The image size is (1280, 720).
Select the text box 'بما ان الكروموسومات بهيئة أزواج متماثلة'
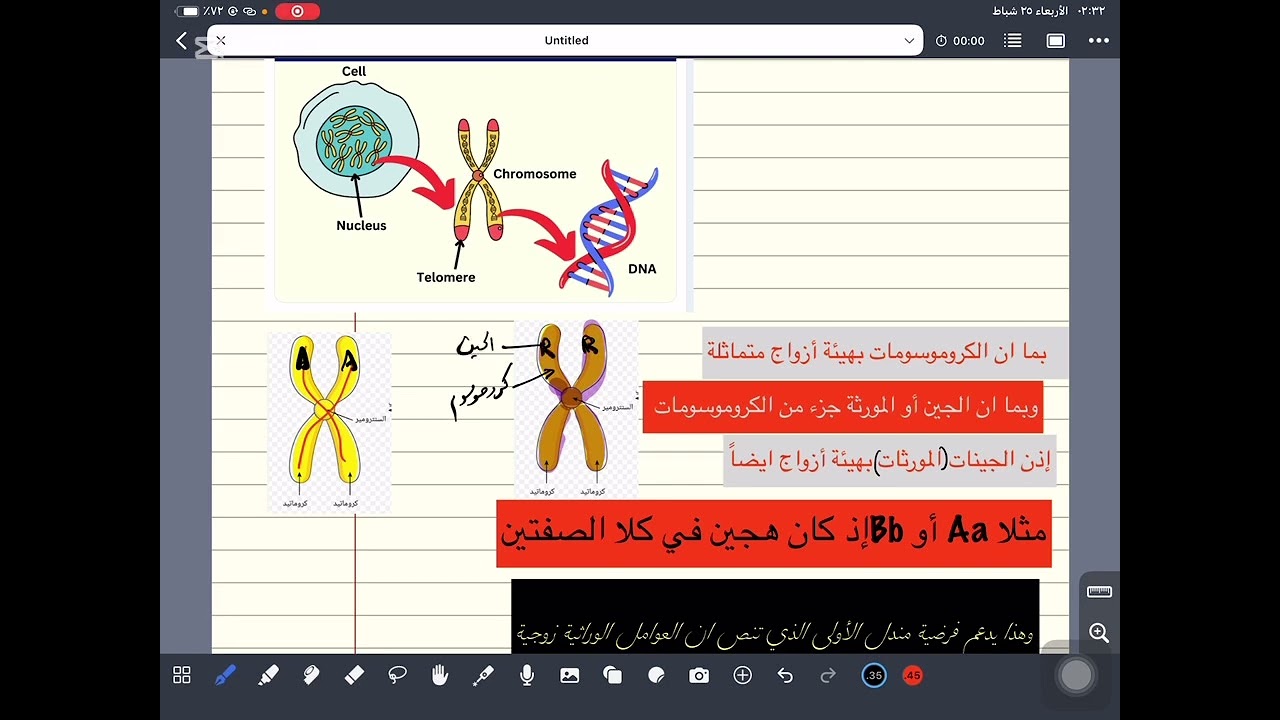coord(885,352)
